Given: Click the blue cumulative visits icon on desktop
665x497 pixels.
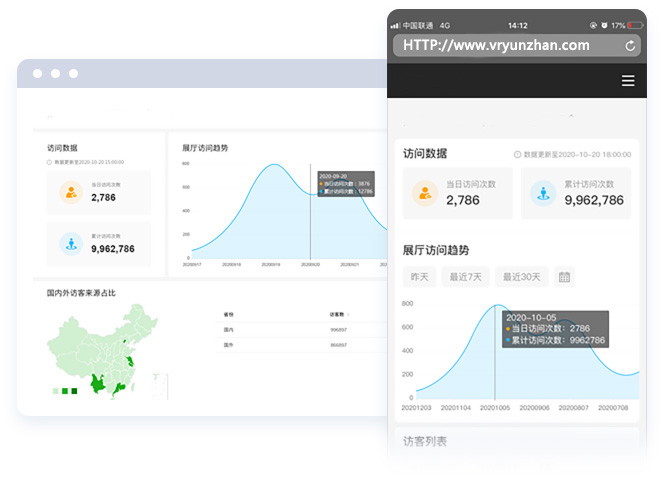Looking at the screenshot, I should click(71, 243).
